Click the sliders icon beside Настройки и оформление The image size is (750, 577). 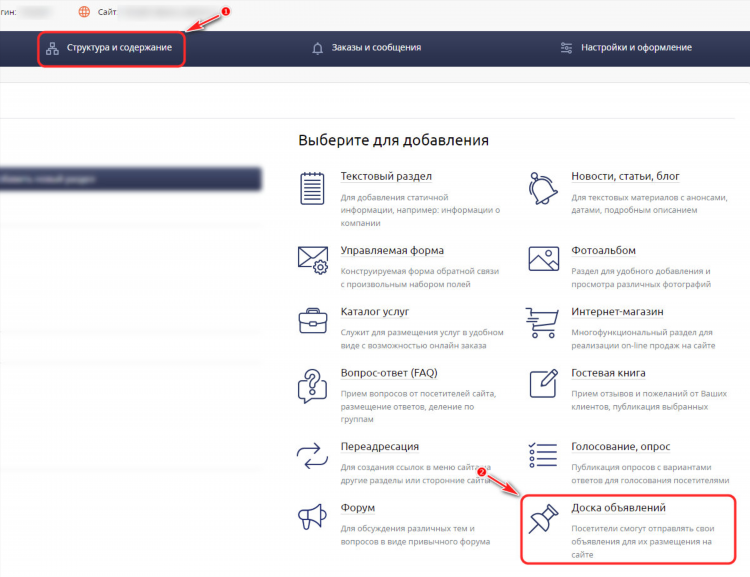(566, 48)
